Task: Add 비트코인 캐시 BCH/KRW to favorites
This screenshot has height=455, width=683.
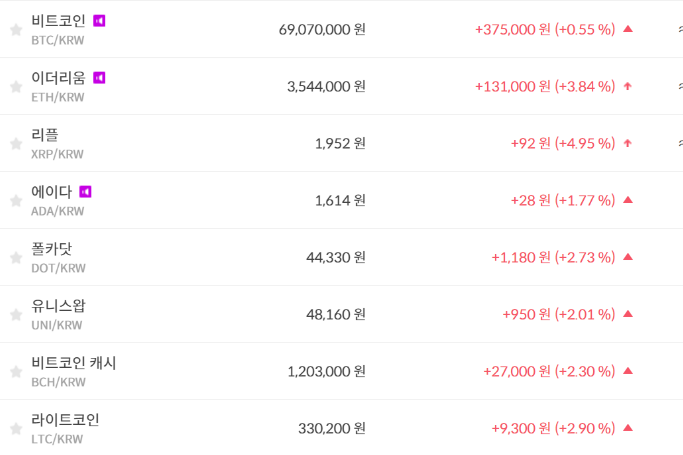Action: pyautogui.click(x=16, y=372)
